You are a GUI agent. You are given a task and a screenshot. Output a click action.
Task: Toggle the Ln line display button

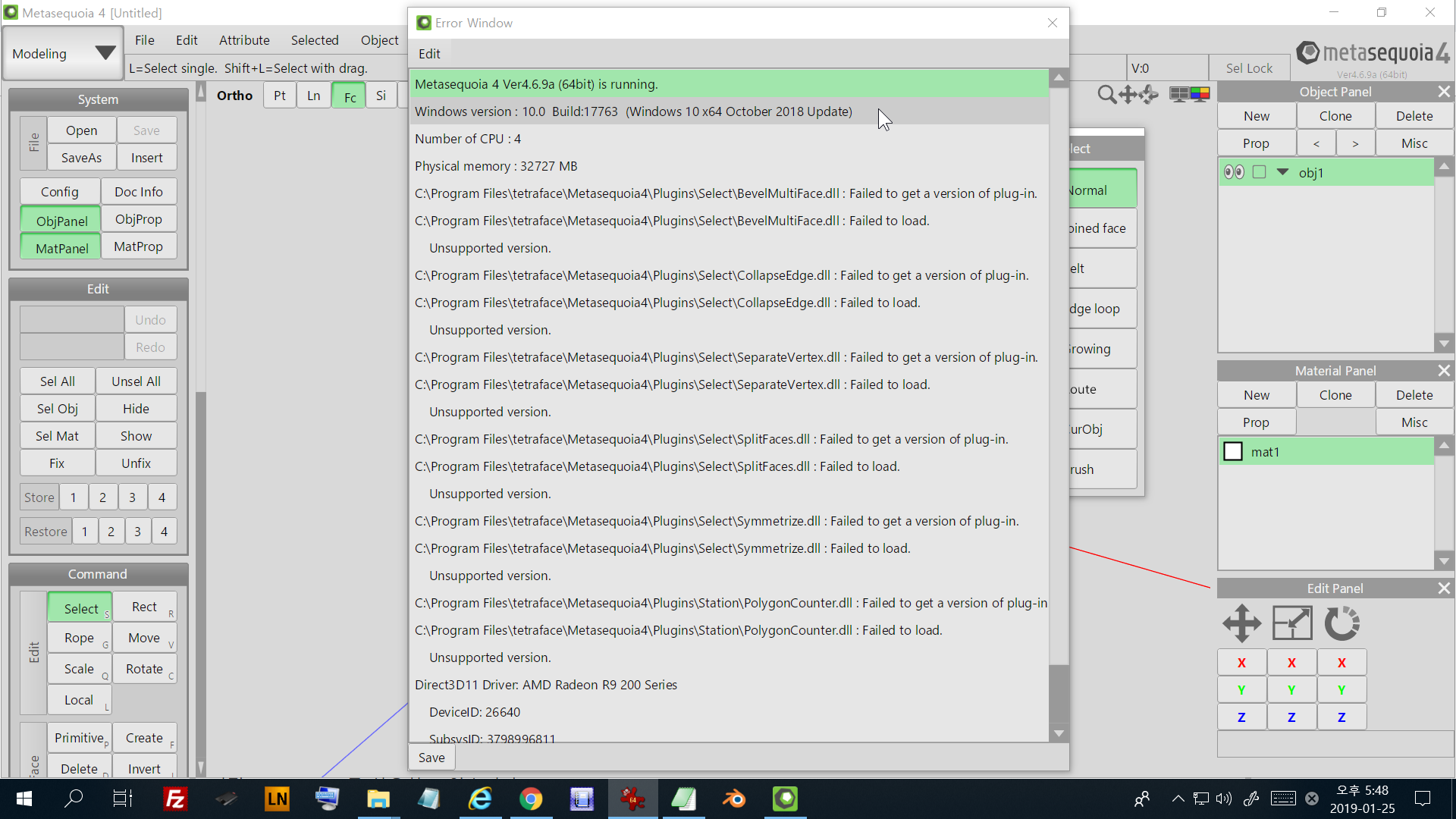(x=314, y=96)
